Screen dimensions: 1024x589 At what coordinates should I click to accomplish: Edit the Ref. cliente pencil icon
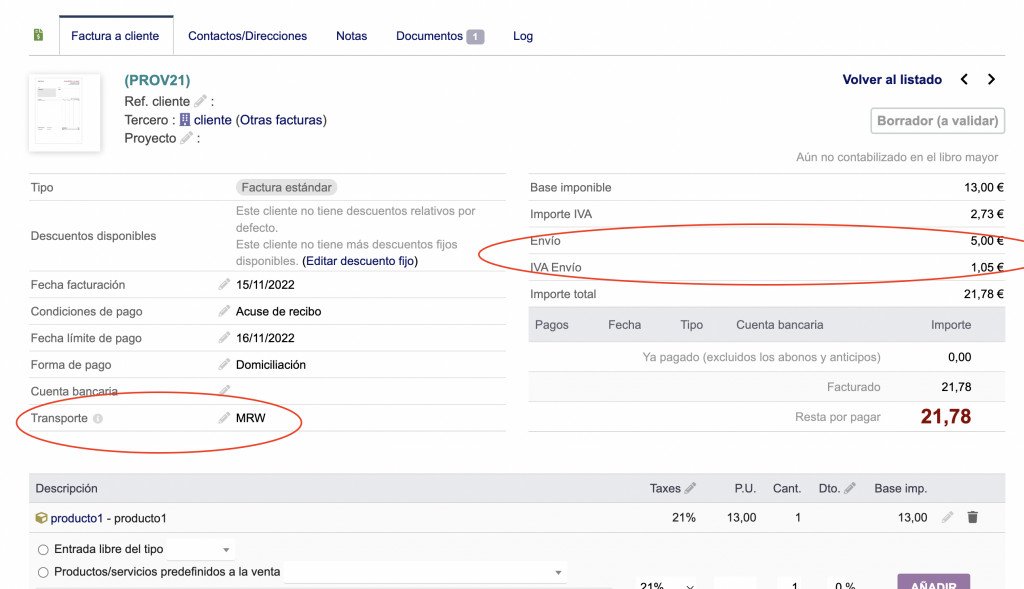coord(201,101)
